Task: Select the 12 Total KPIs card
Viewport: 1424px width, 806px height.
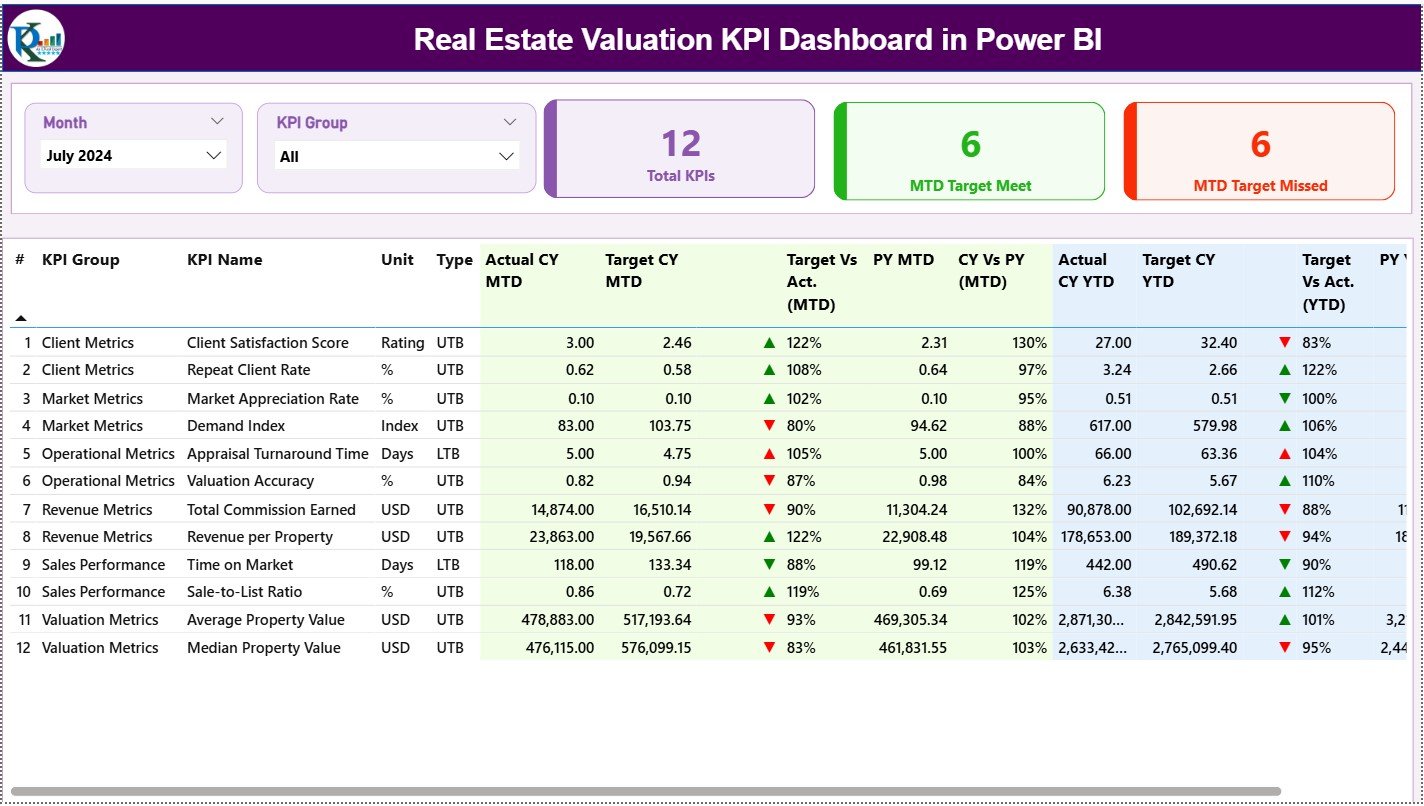Action: (680, 148)
